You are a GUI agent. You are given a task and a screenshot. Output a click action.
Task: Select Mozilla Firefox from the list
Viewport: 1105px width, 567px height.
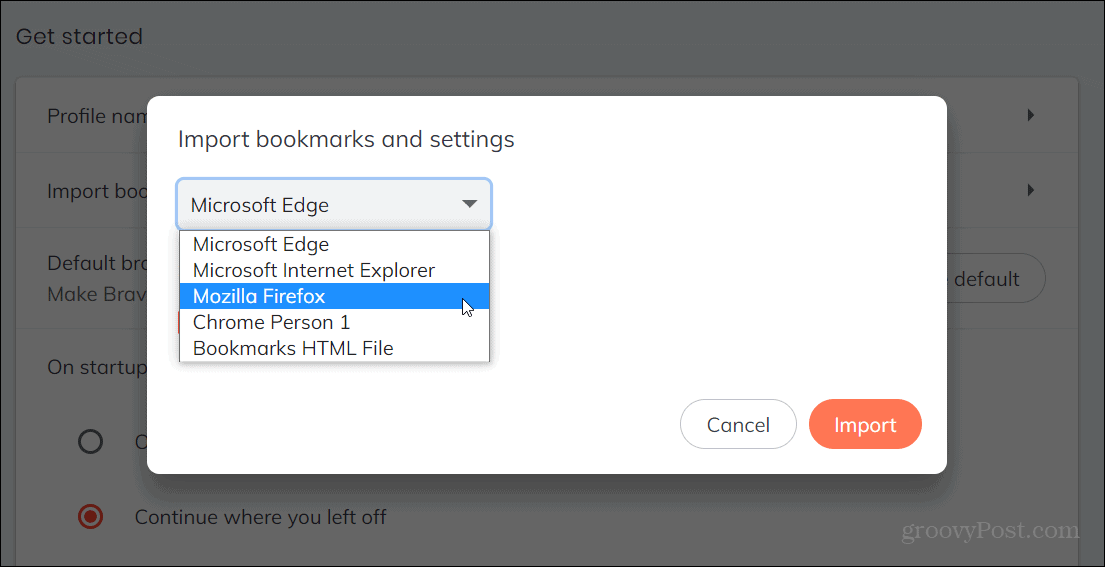(334, 297)
